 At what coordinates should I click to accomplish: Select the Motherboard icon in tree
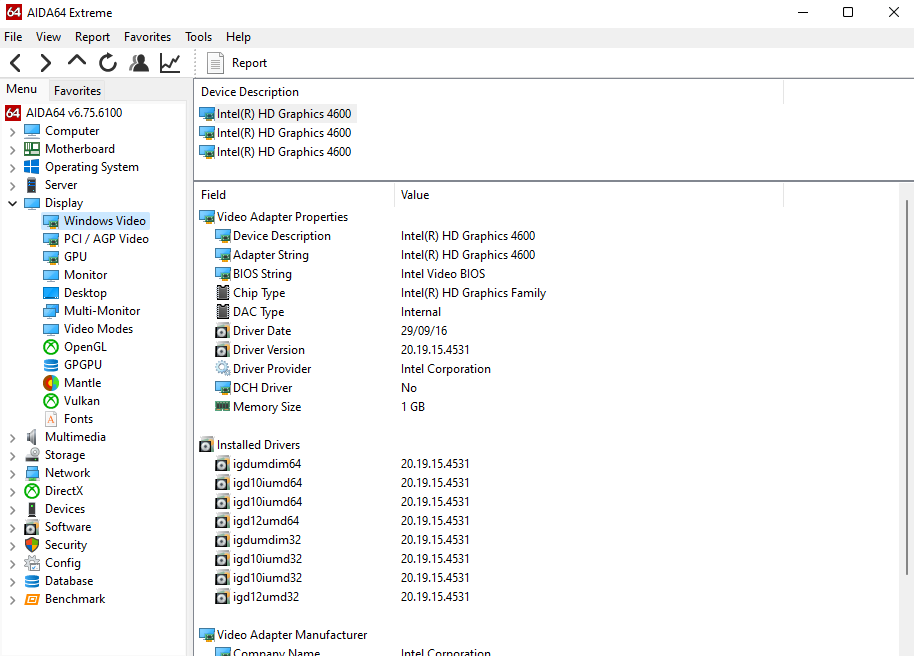click(x=32, y=149)
